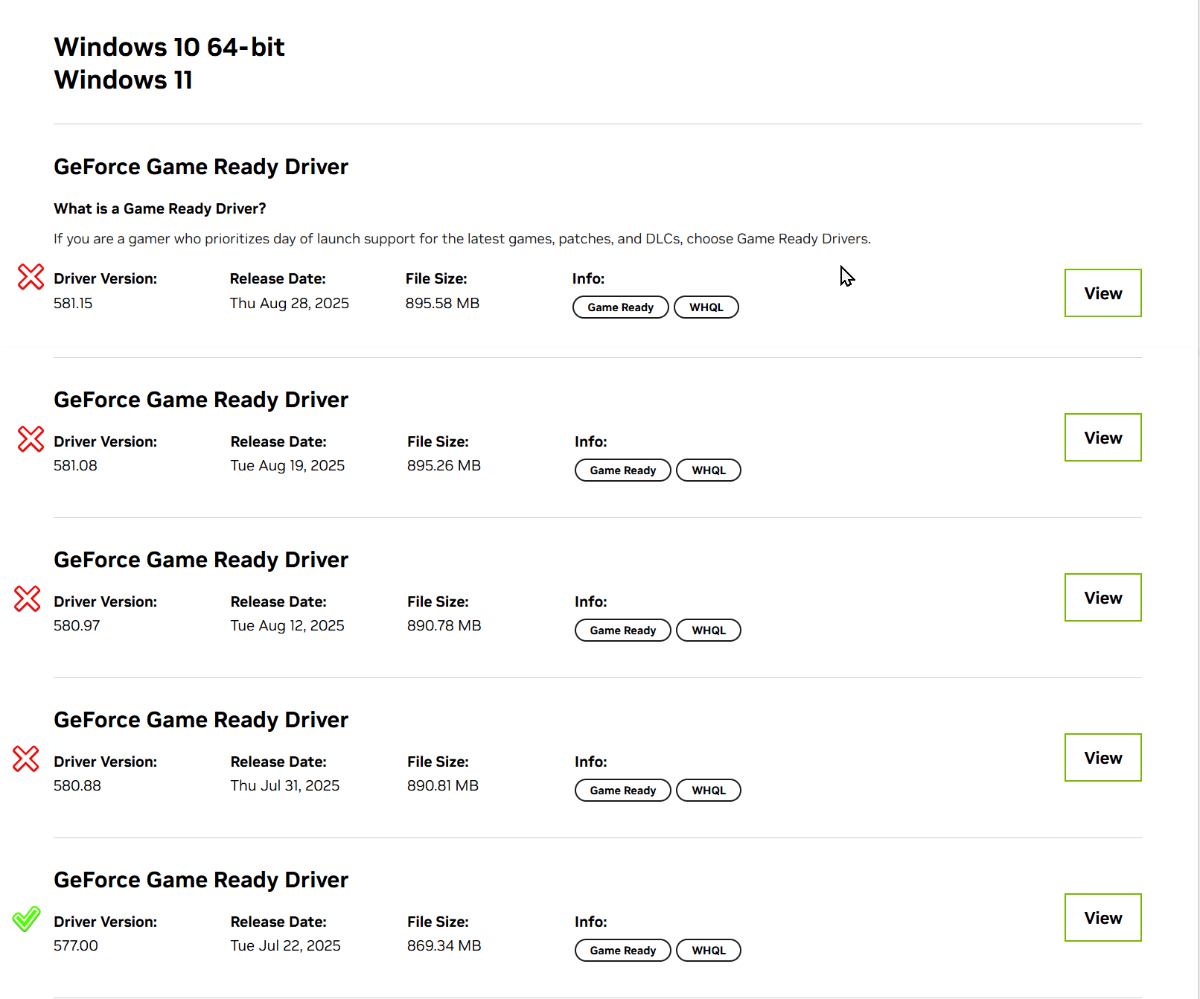Click the WHQL badge for driver 580.88
Image resolution: width=1200 pixels, height=999 pixels.
(708, 790)
